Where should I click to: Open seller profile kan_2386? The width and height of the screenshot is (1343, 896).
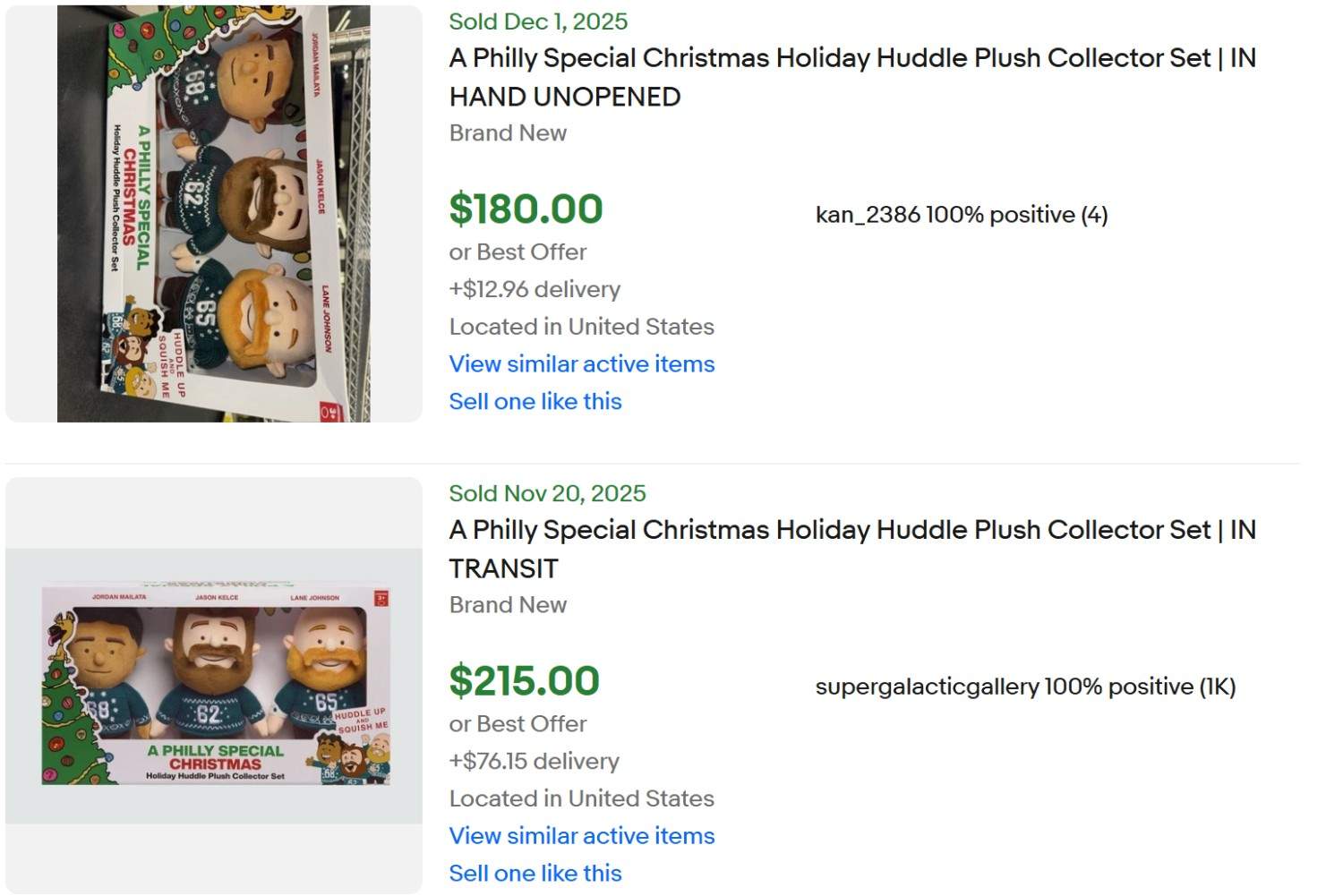865,215
